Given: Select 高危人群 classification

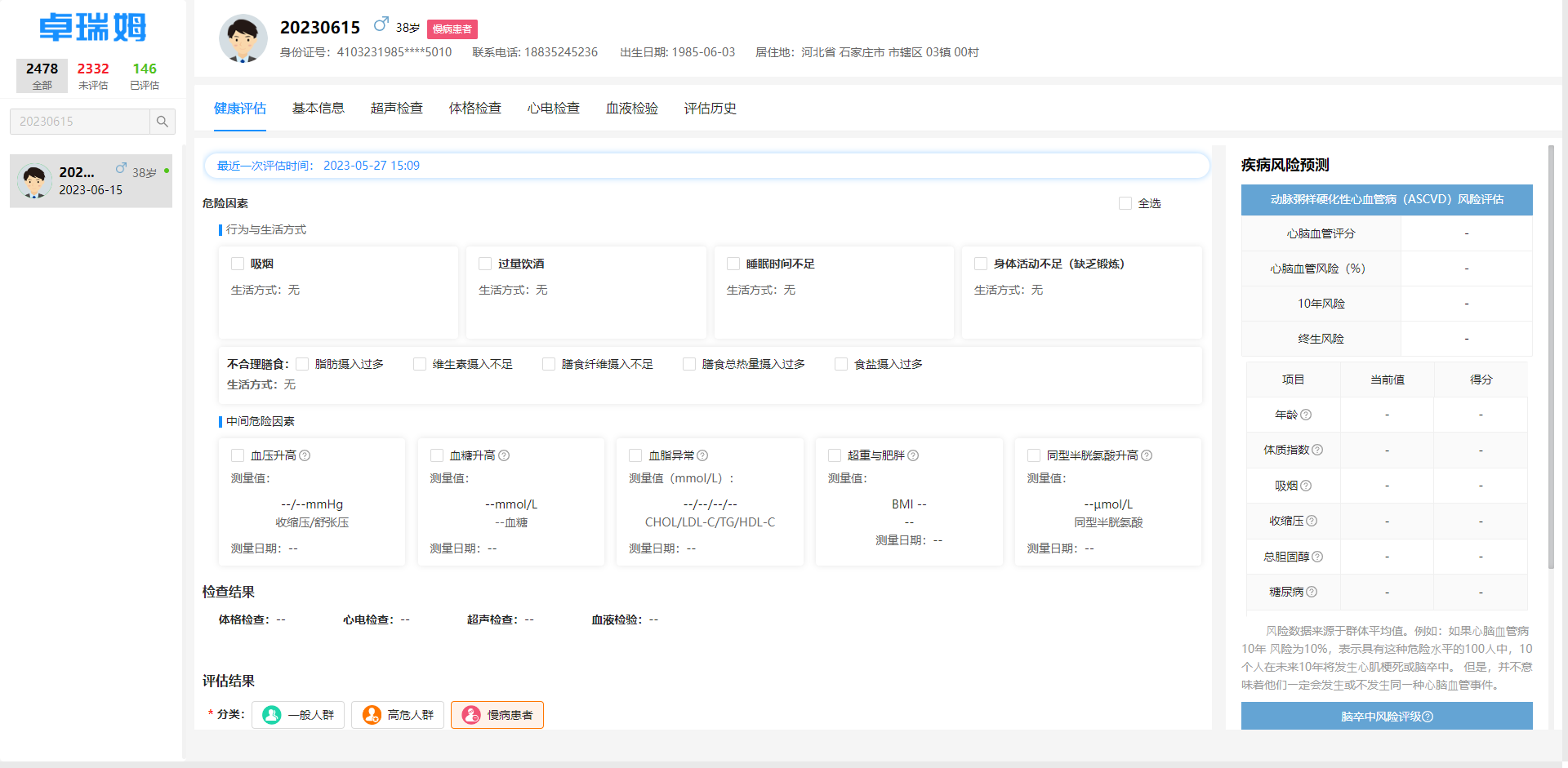Looking at the screenshot, I should [398, 715].
